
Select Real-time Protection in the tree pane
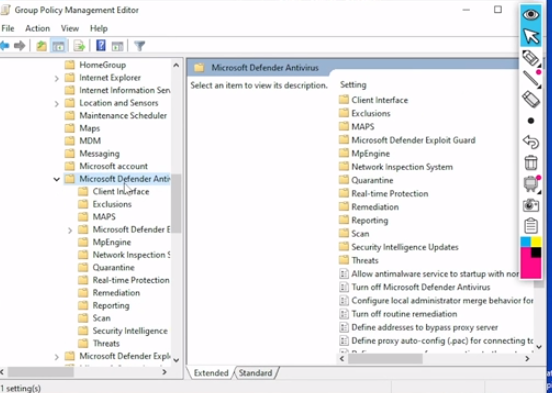pos(131,280)
